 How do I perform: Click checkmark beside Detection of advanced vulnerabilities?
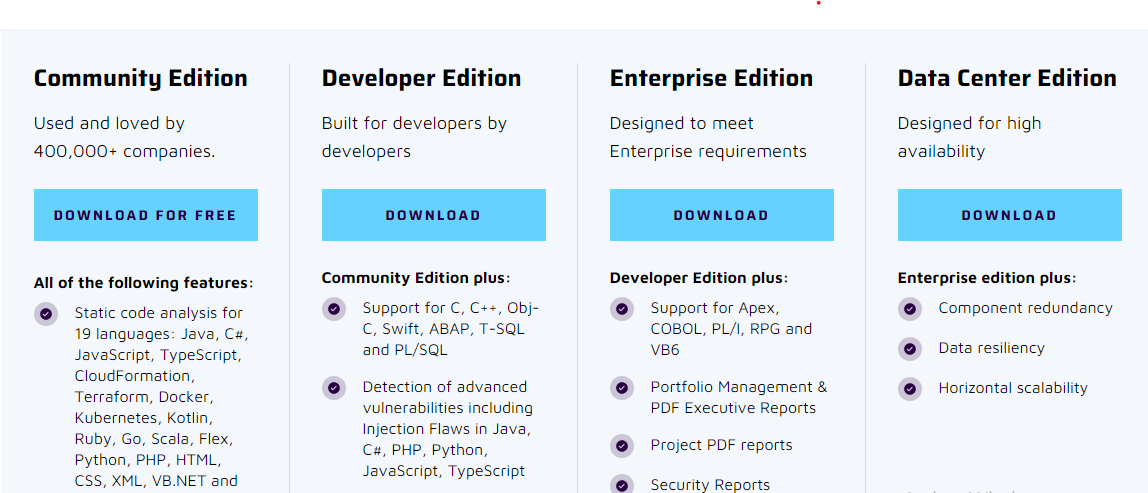(334, 388)
